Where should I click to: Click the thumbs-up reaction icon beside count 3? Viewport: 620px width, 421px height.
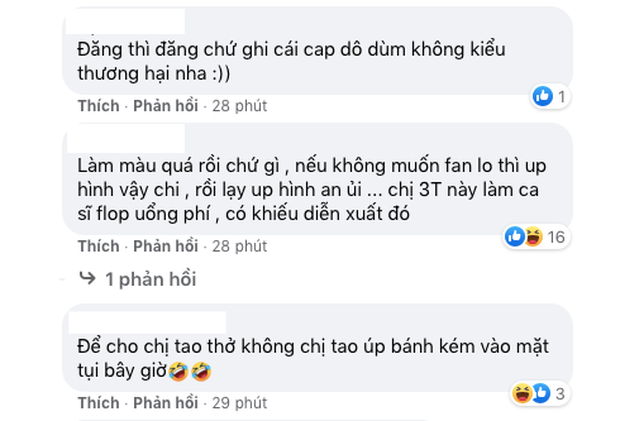click(x=541, y=393)
